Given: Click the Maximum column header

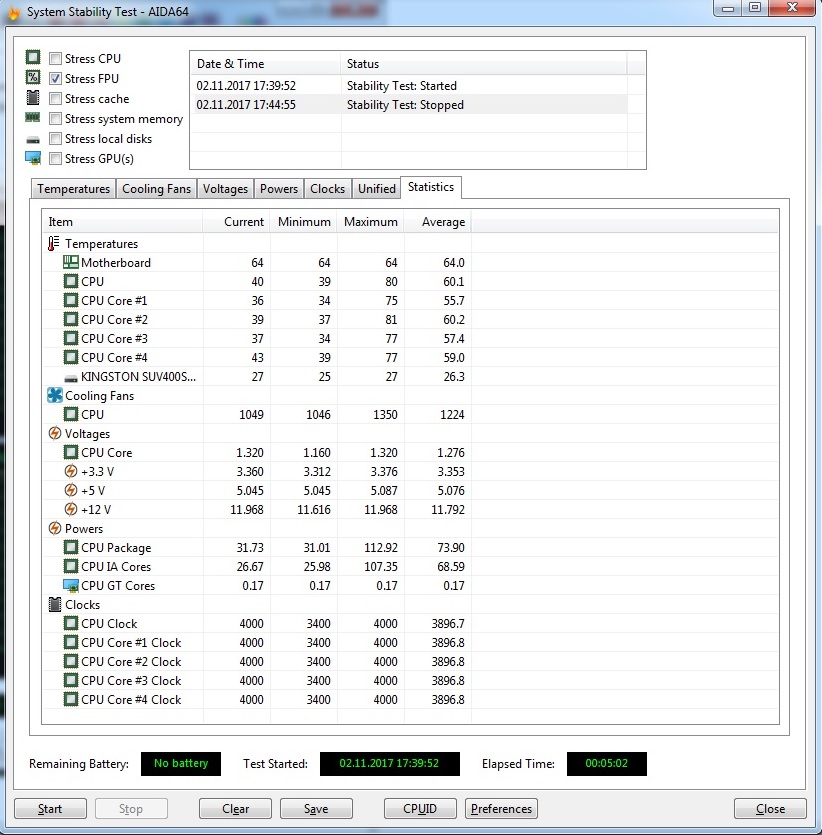Looking at the screenshot, I should [x=371, y=222].
